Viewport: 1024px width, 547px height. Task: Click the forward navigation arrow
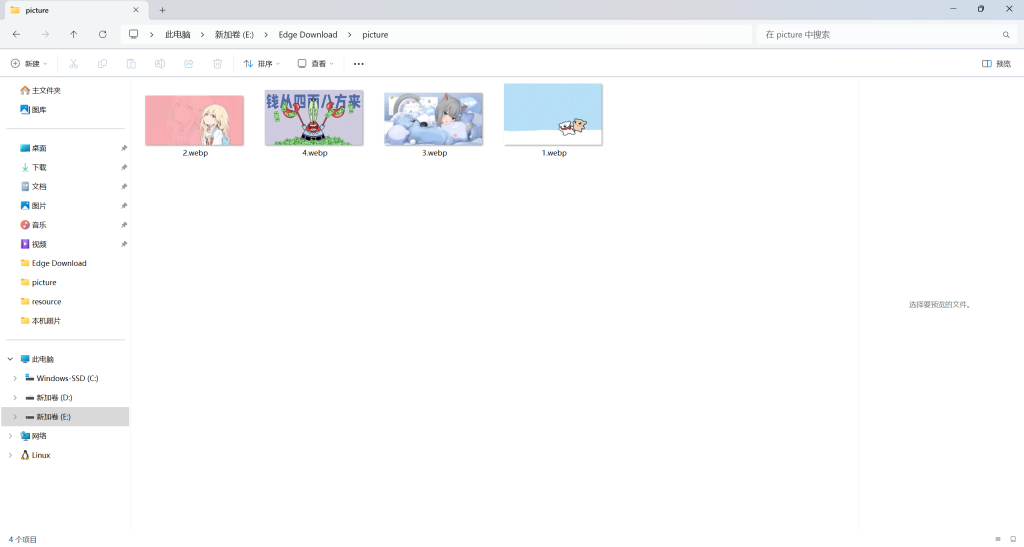45,35
